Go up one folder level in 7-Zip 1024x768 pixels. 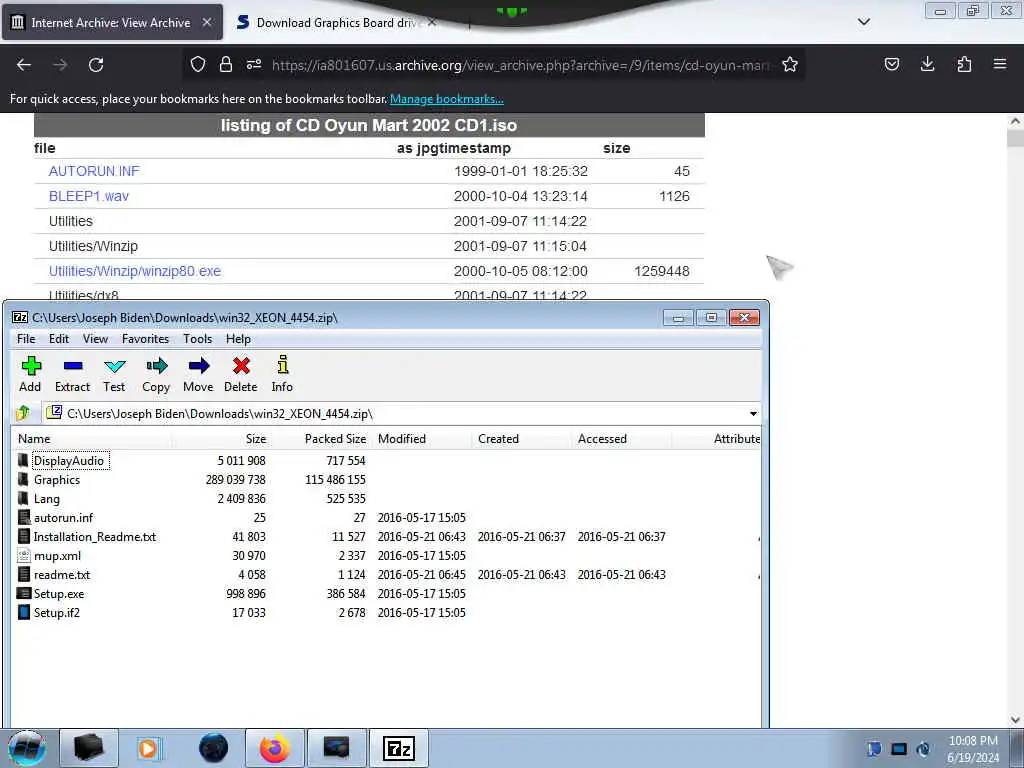click(24, 413)
